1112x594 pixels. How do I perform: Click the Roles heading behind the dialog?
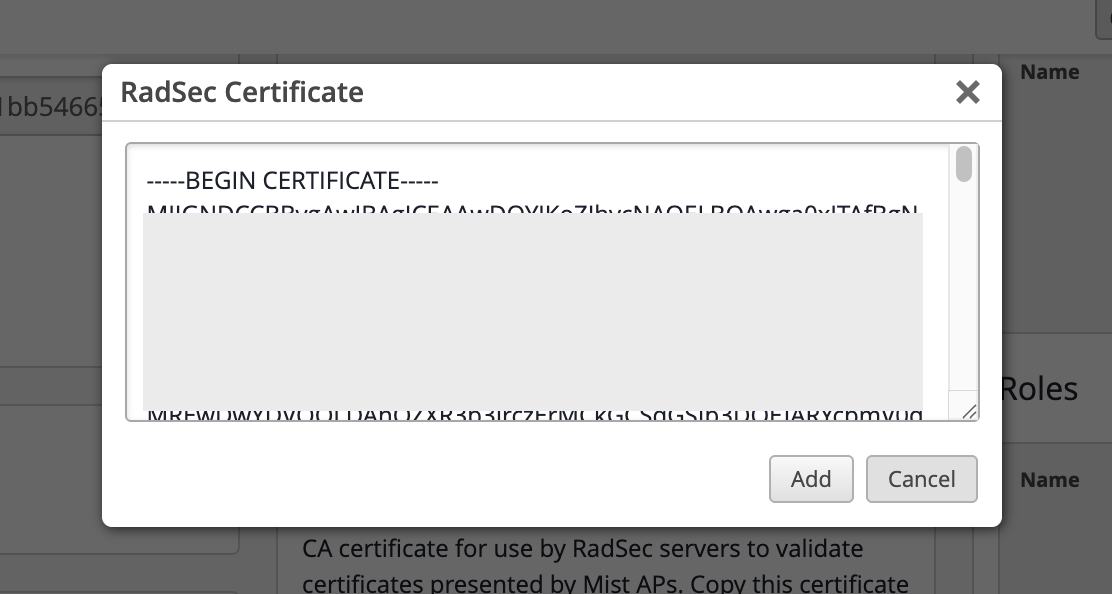coord(1039,388)
